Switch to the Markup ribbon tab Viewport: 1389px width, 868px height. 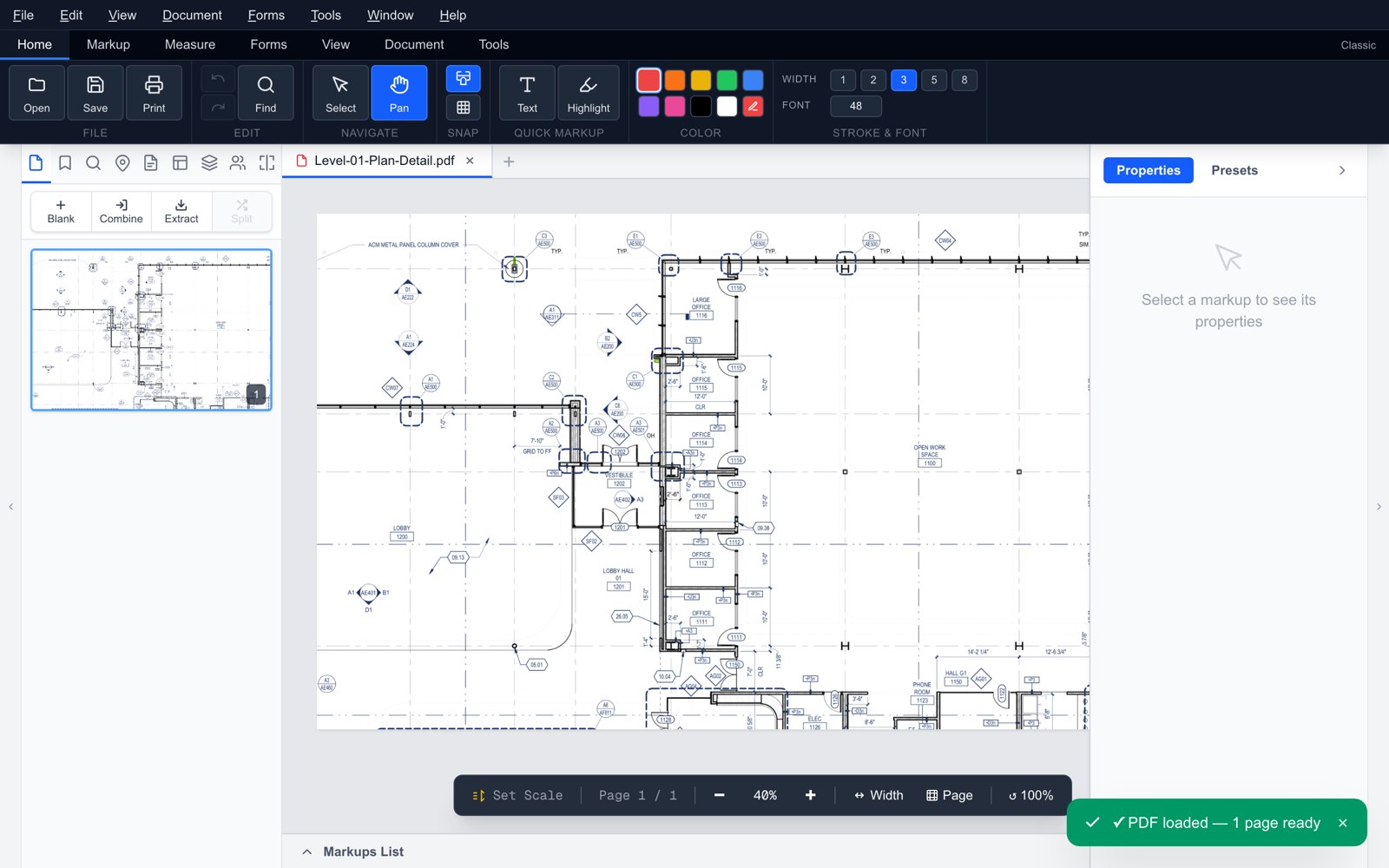pos(109,44)
